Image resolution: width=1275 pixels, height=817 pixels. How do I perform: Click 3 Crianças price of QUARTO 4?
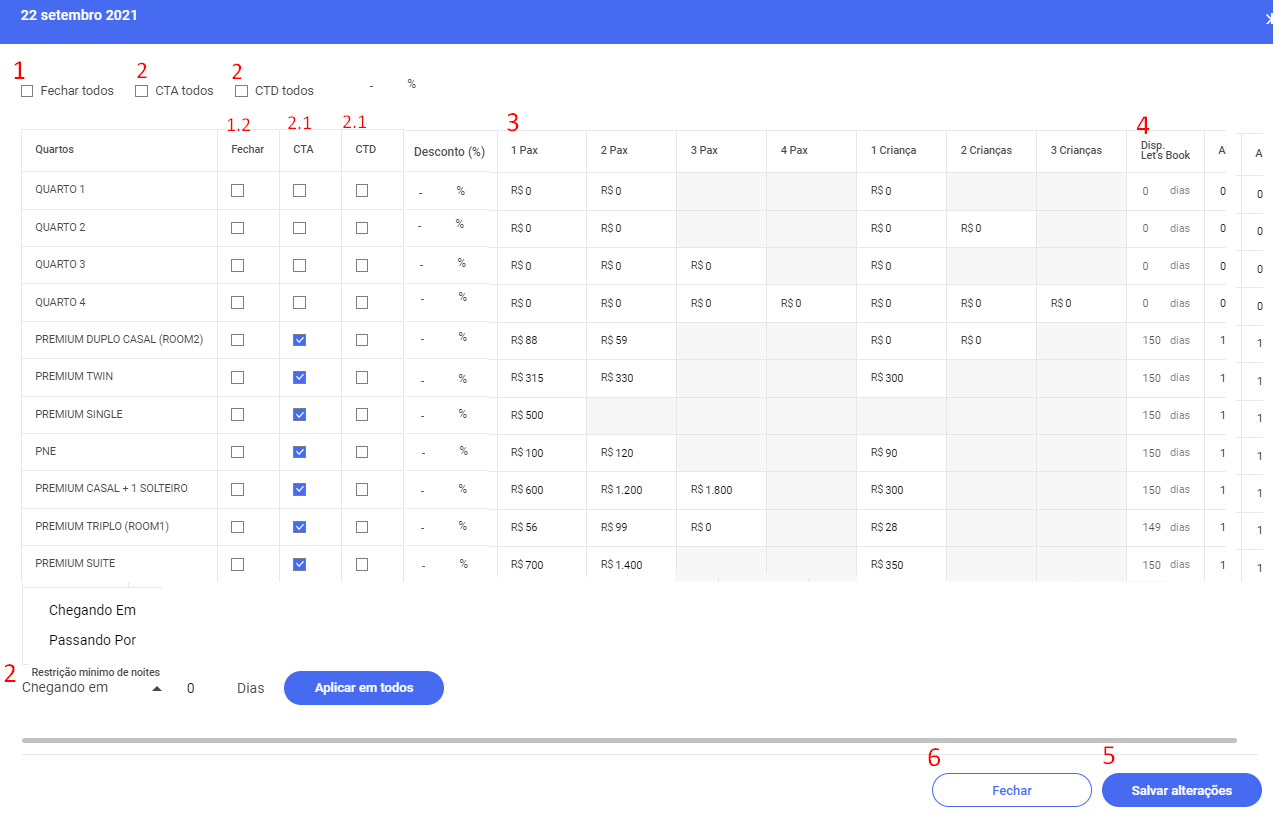pyautogui.click(x=1061, y=303)
